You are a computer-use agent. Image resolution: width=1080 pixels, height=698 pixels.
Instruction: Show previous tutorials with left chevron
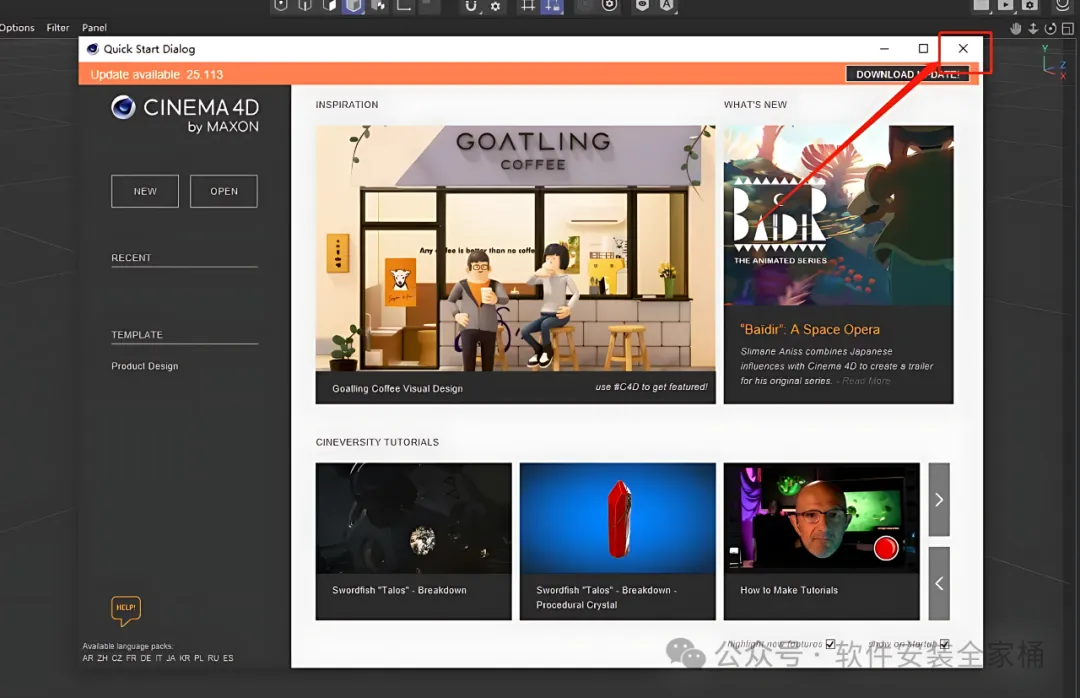point(939,584)
